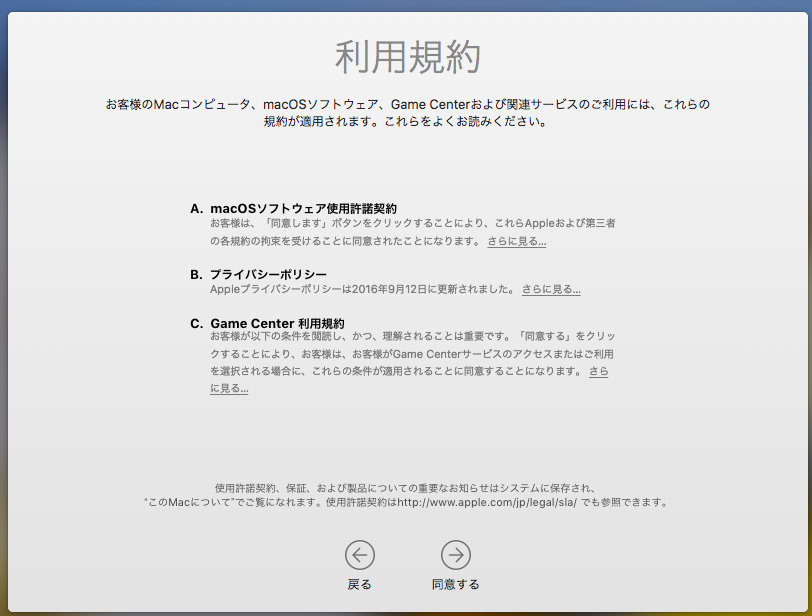This screenshot has height=616, width=812.
Task: Select the 戻る label under back arrow
Action: pyautogui.click(x=359, y=584)
